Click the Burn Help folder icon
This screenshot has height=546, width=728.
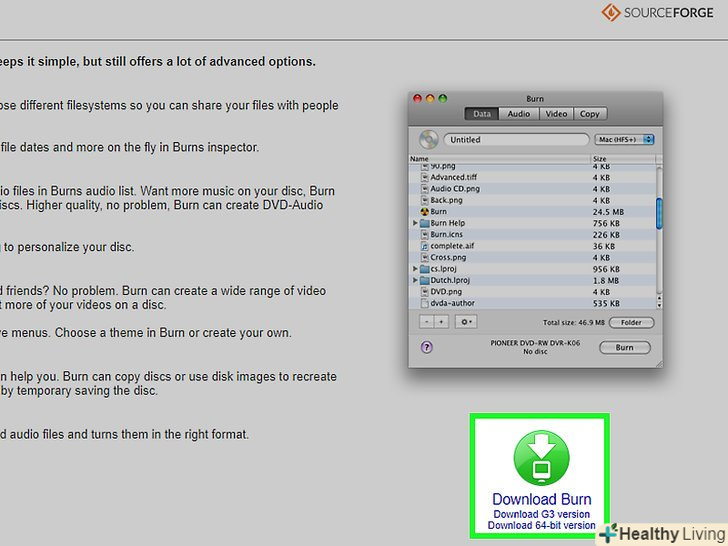pos(424,223)
